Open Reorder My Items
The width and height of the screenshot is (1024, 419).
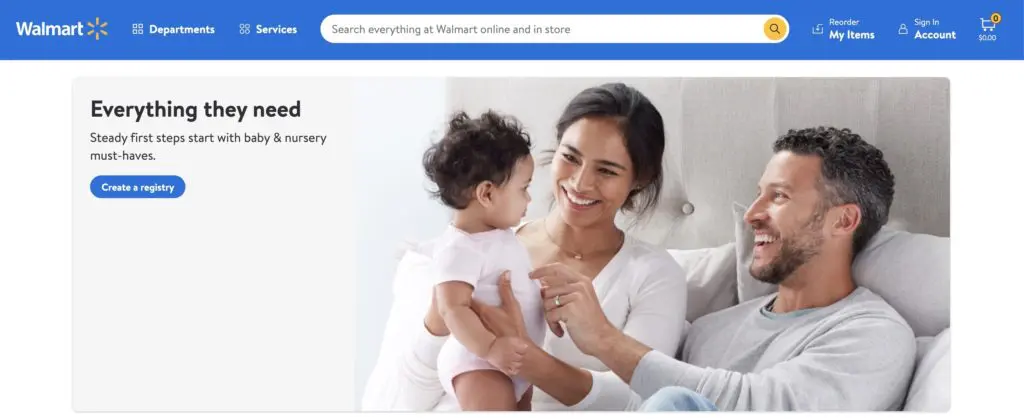coord(844,29)
